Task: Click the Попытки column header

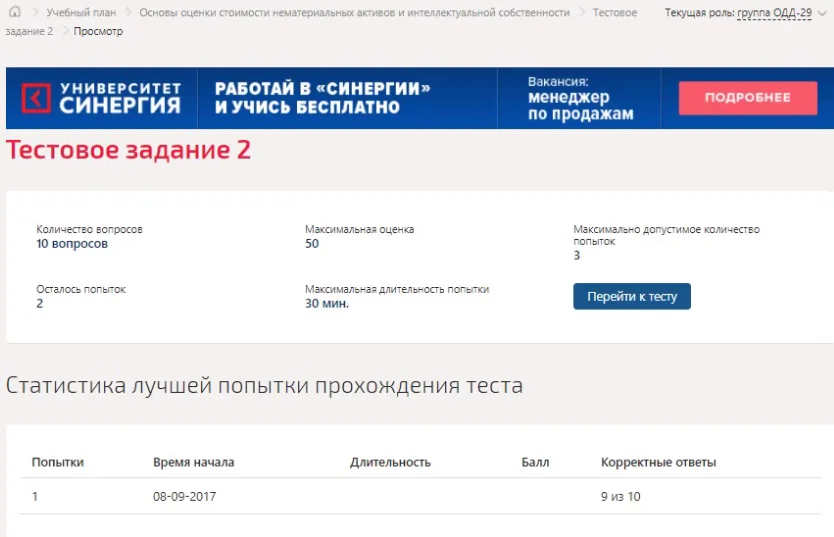Action: [x=57, y=462]
